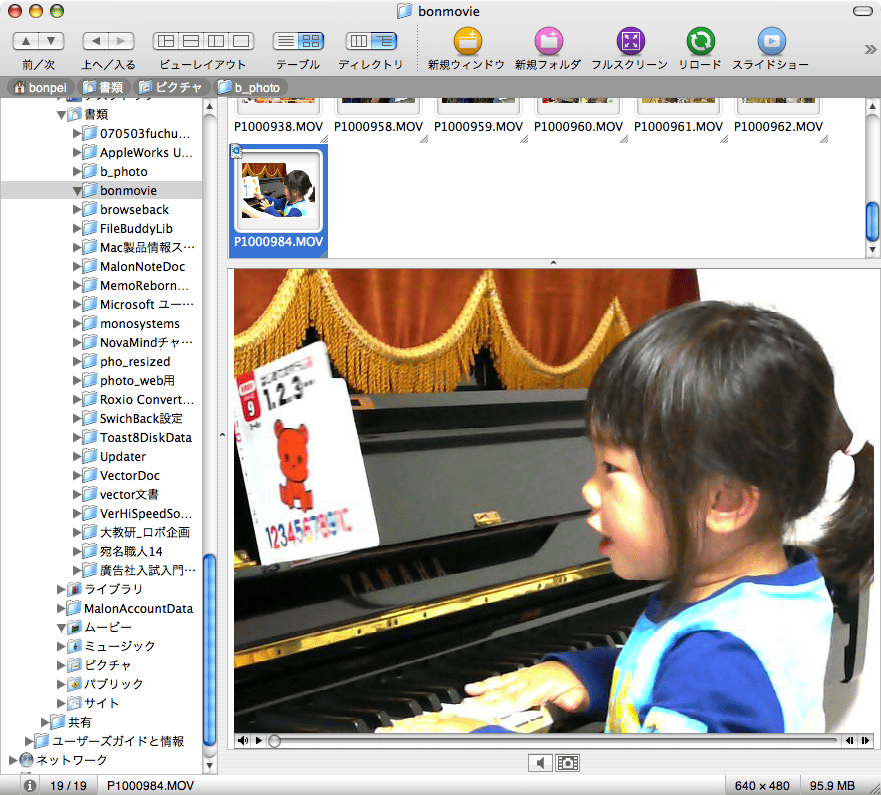Select file P1000962.MOV
The height and width of the screenshot is (795, 881).
click(x=778, y=127)
